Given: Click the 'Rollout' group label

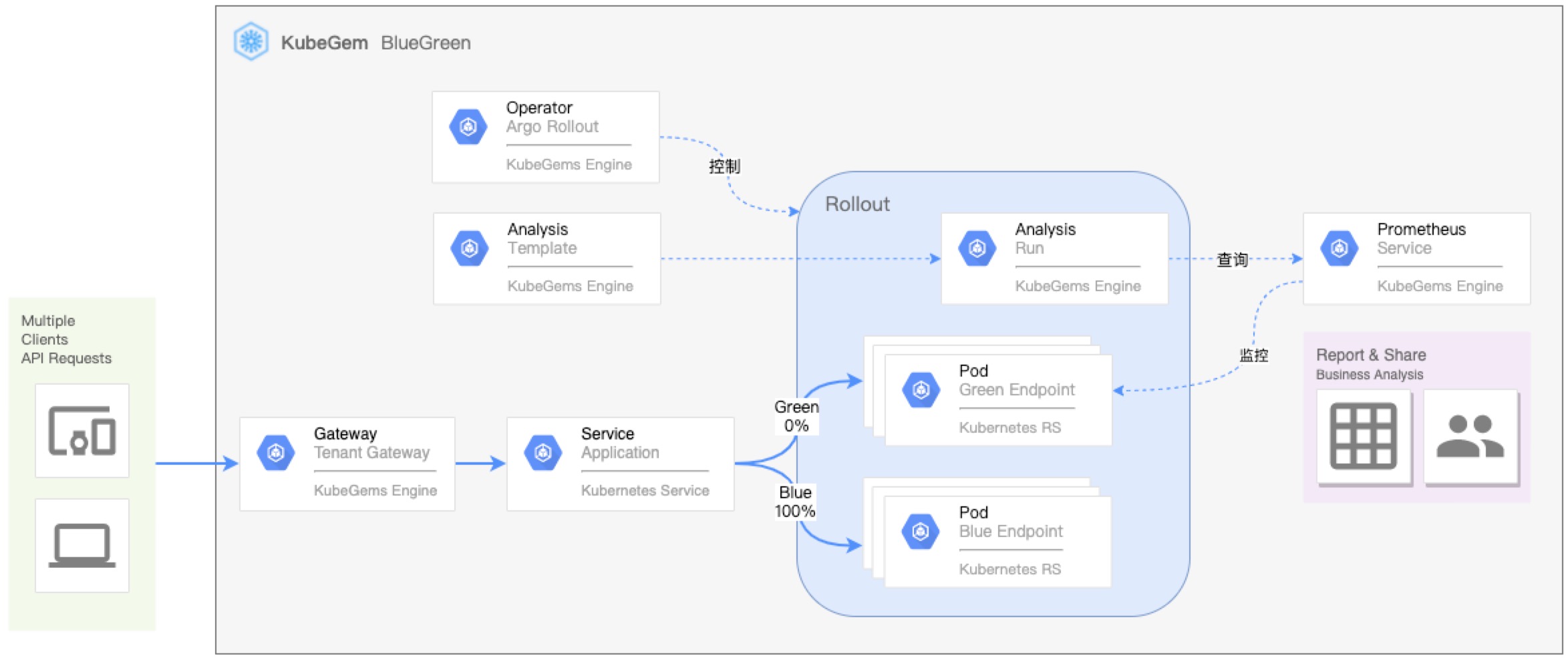Looking at the screenshot, I should coord(857,204).
